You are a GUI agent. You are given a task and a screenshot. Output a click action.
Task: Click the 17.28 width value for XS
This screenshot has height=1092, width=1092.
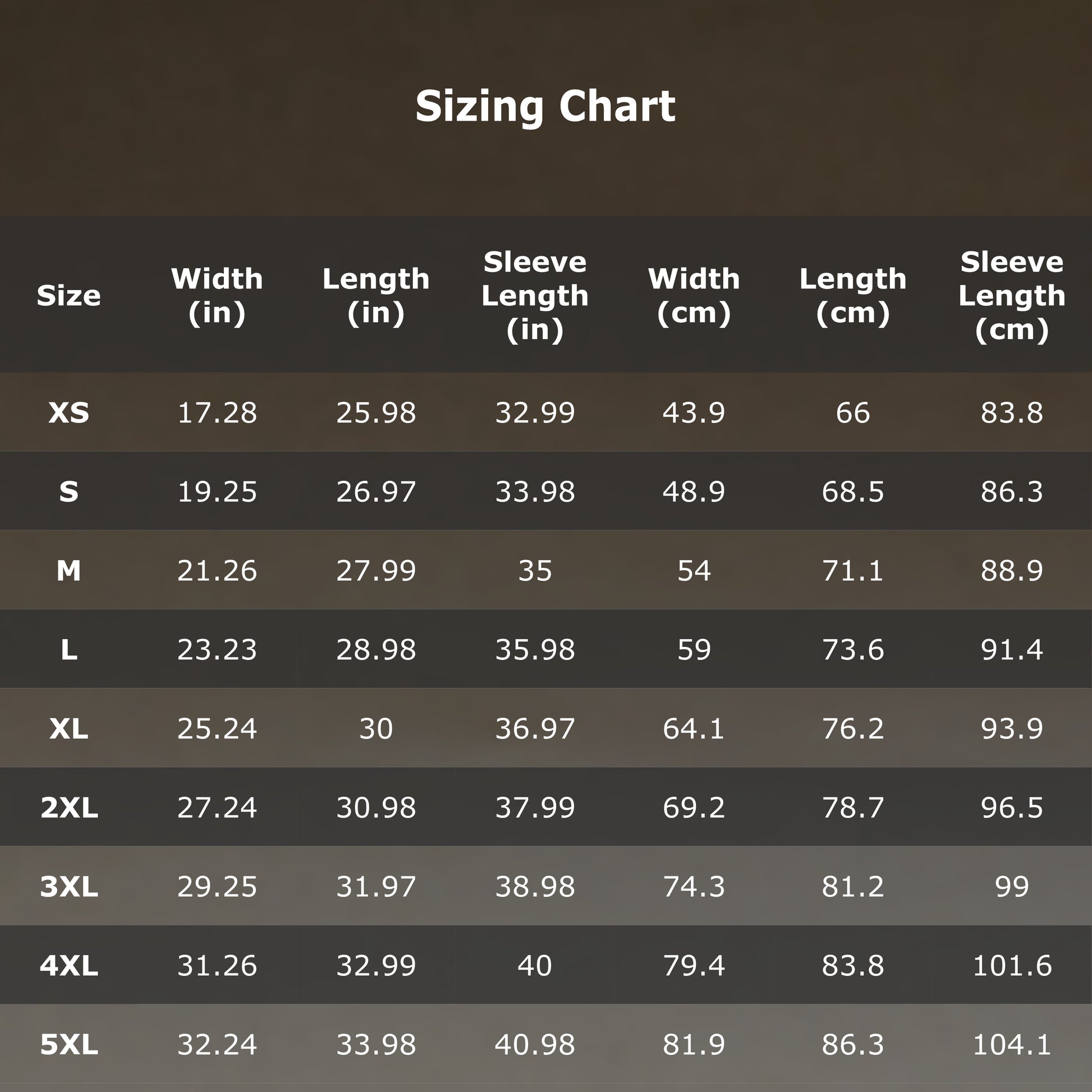coord(217,412)
